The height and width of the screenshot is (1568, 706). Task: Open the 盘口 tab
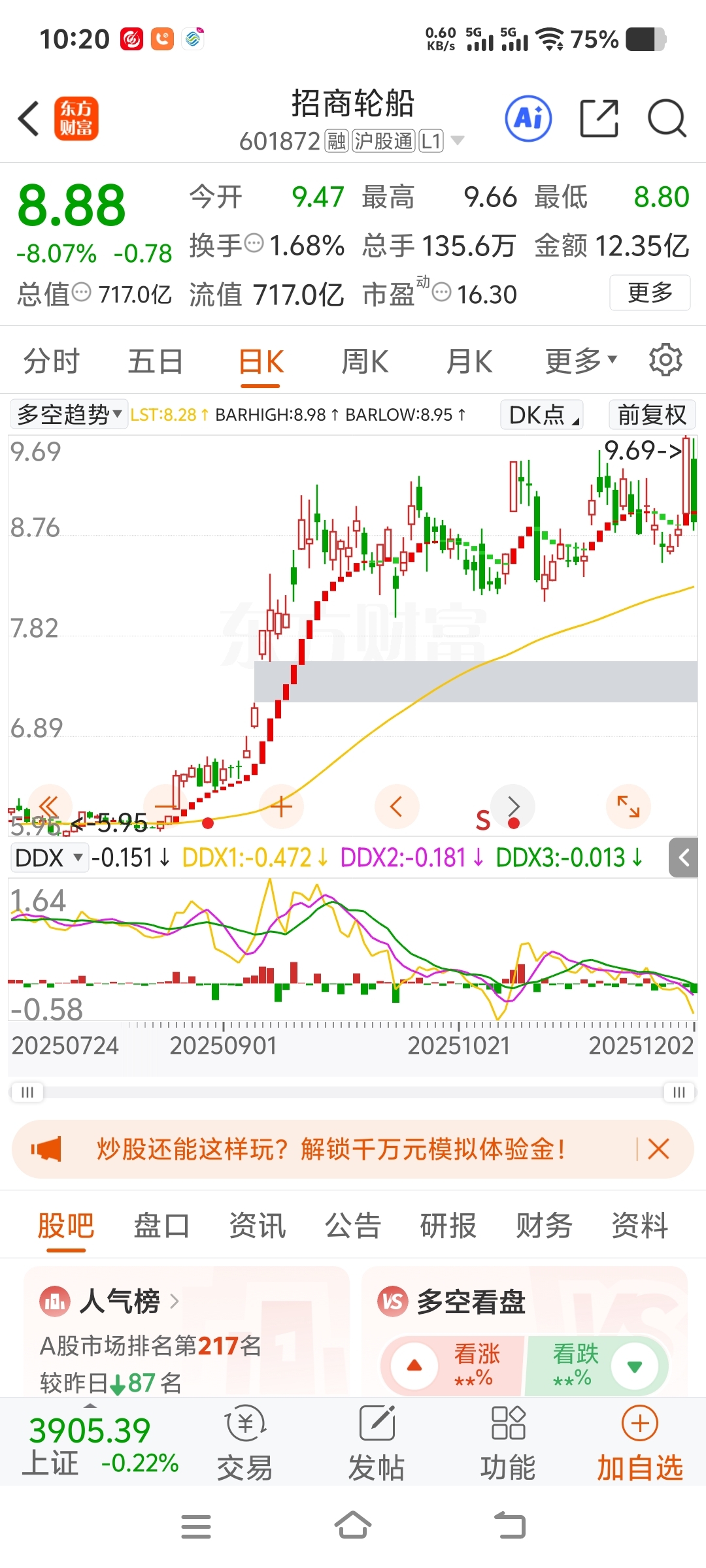161,1225
